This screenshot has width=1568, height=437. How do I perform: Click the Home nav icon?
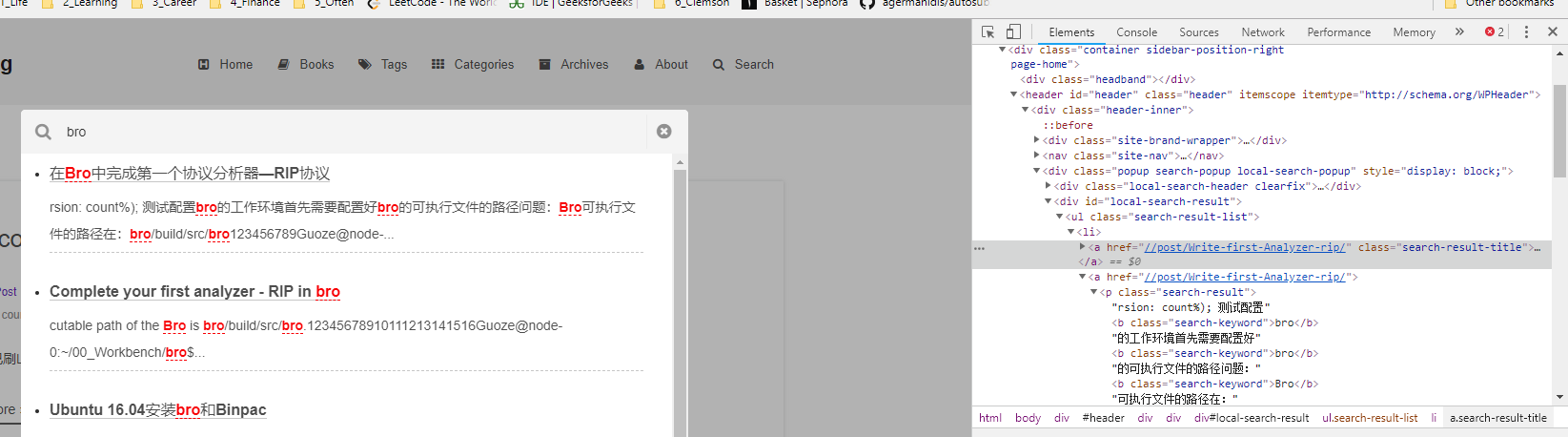pos(204,64)
